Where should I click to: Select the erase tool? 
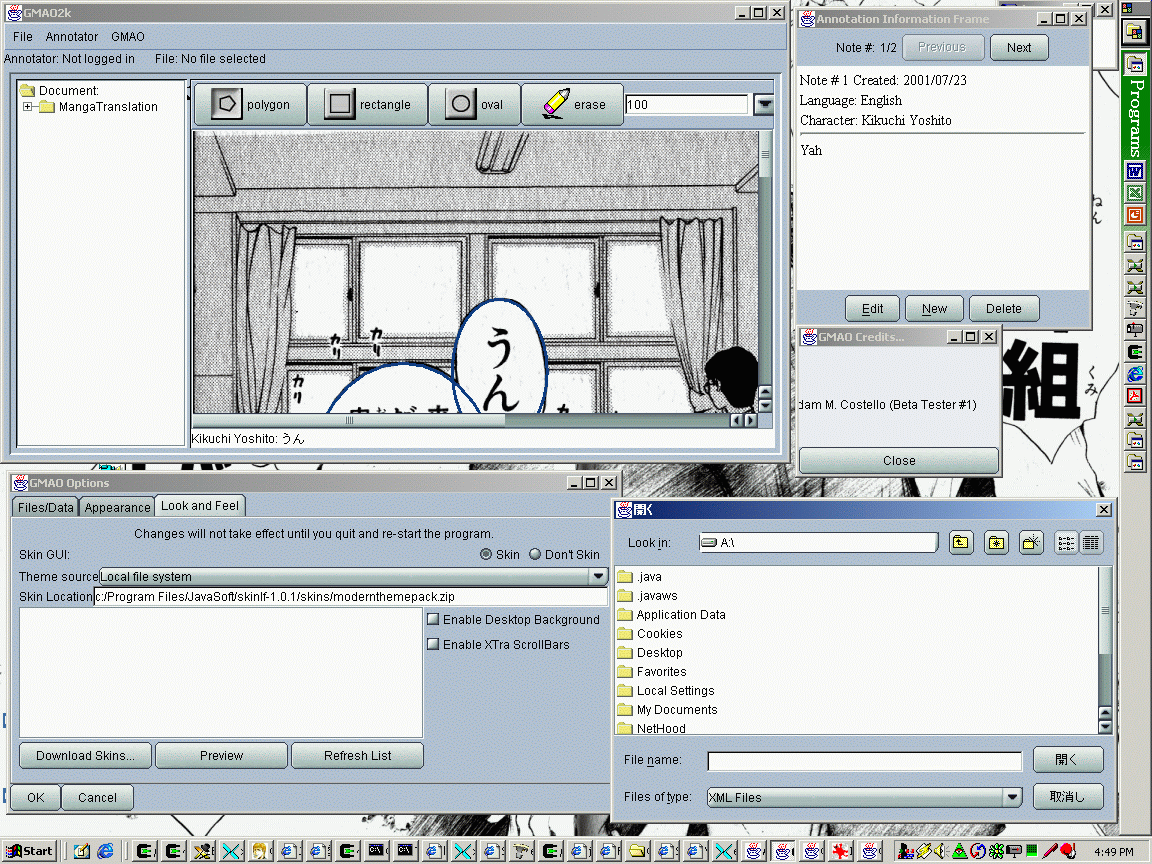(572, 104)
